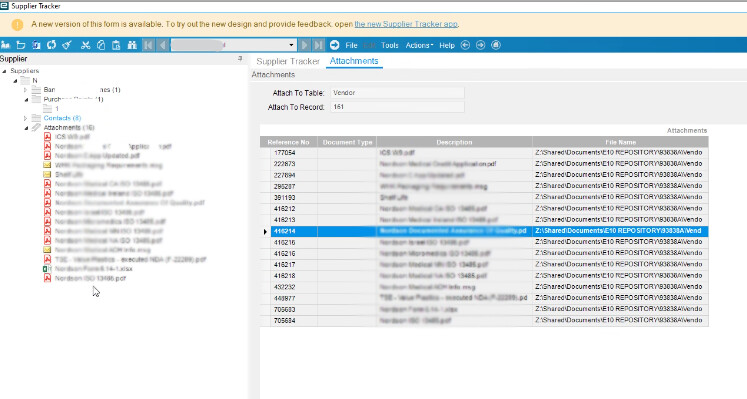Go to previous record navigation button
The height and width of the screenshot is (399, 747).
[x=162, y=45]
